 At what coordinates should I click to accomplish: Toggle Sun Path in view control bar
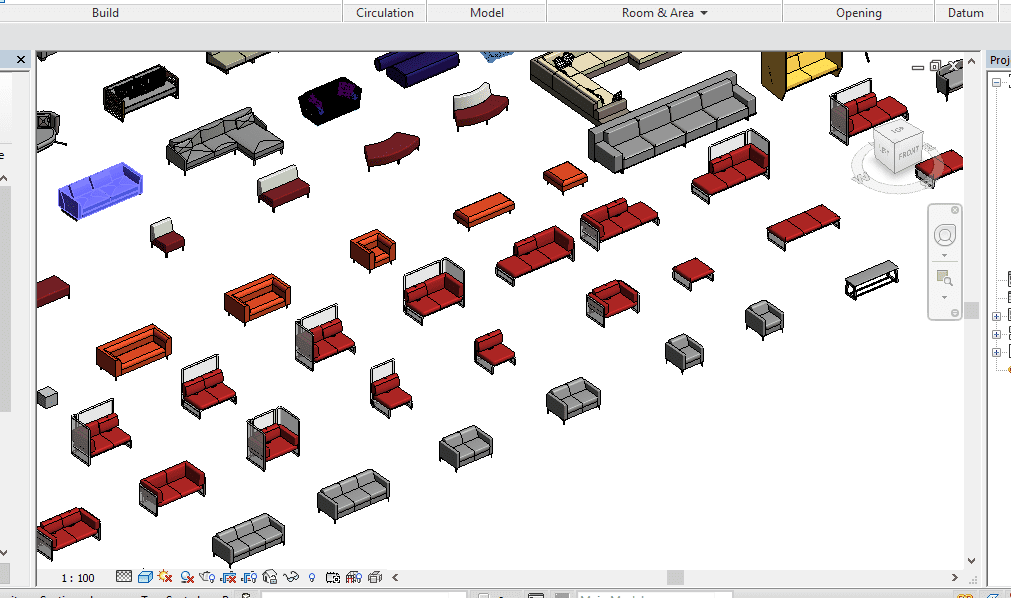(165, 577)
